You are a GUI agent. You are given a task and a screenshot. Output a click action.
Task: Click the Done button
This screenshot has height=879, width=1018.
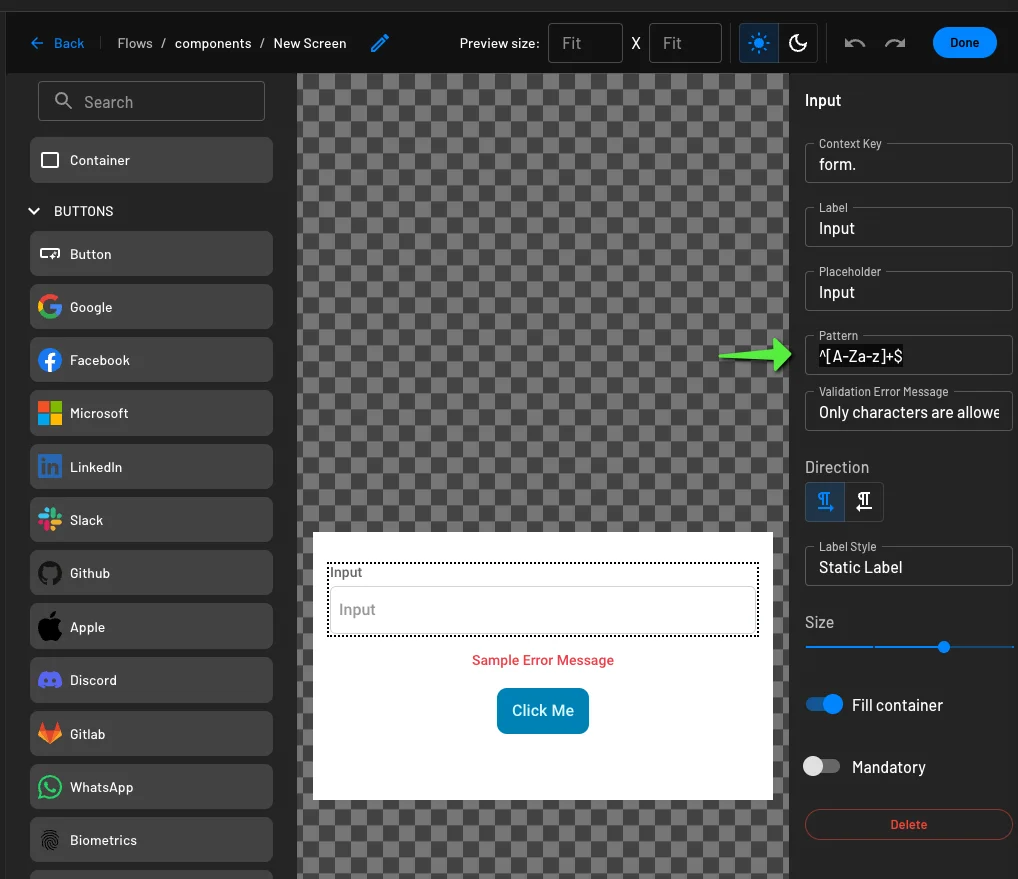(x=964, y=43)
